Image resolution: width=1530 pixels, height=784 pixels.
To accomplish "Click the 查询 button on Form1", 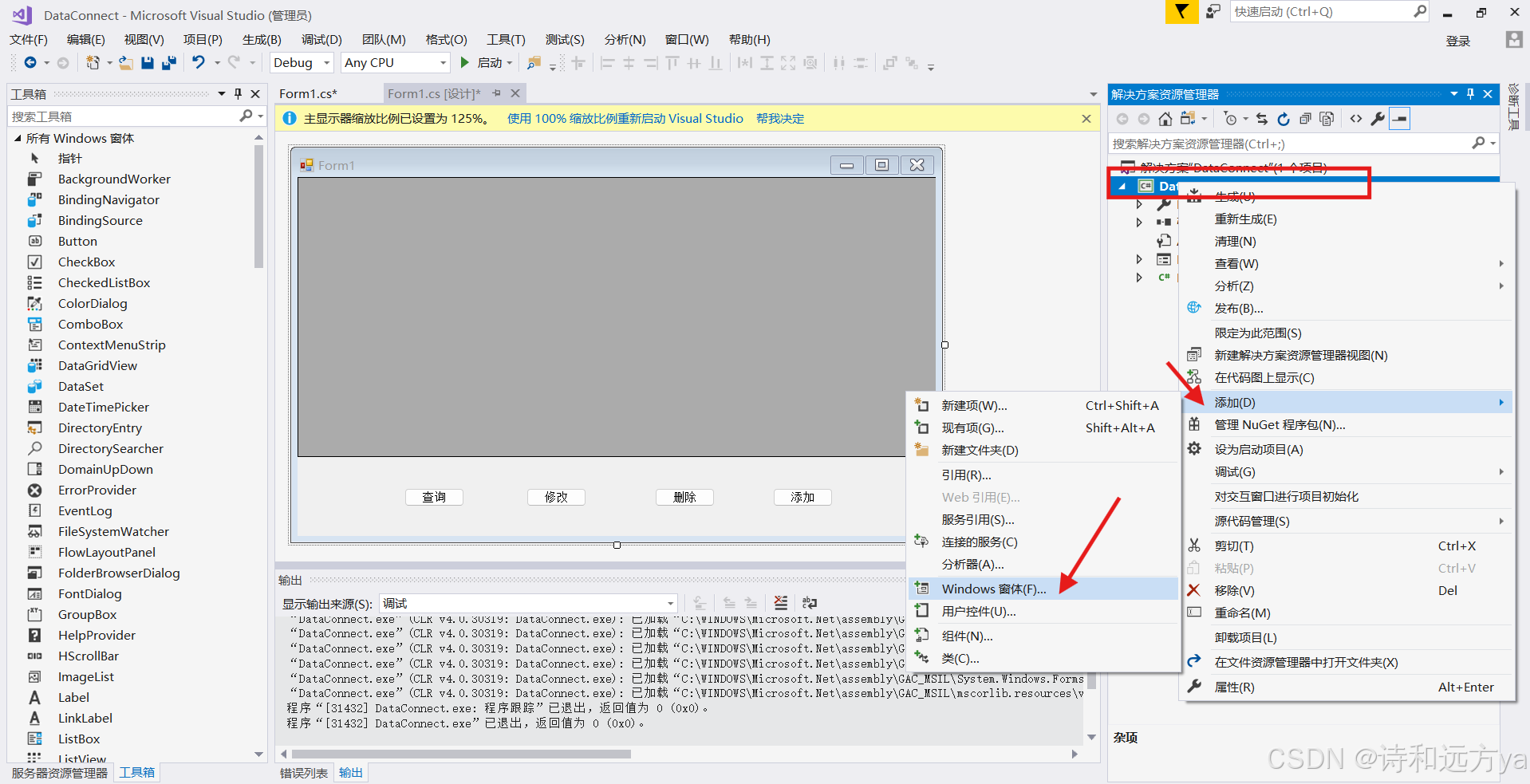I will tap(434, 497).
